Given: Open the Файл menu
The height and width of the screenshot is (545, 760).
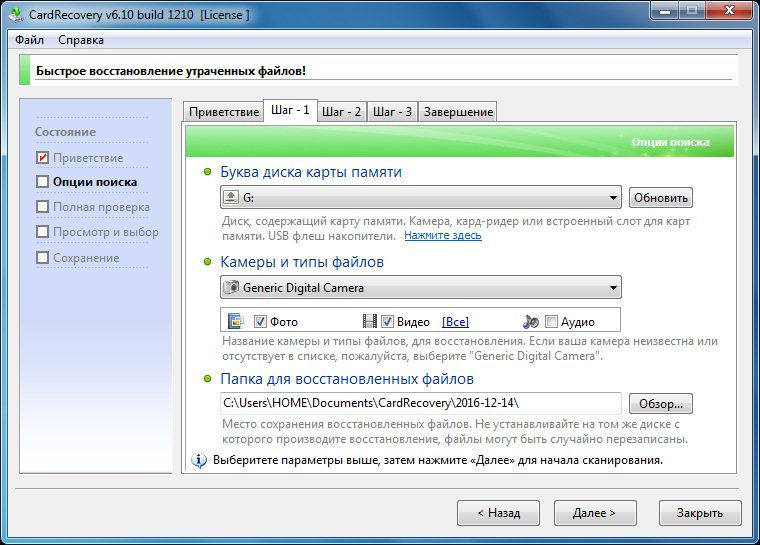Looking at the screenshot, I should point(30,40).
